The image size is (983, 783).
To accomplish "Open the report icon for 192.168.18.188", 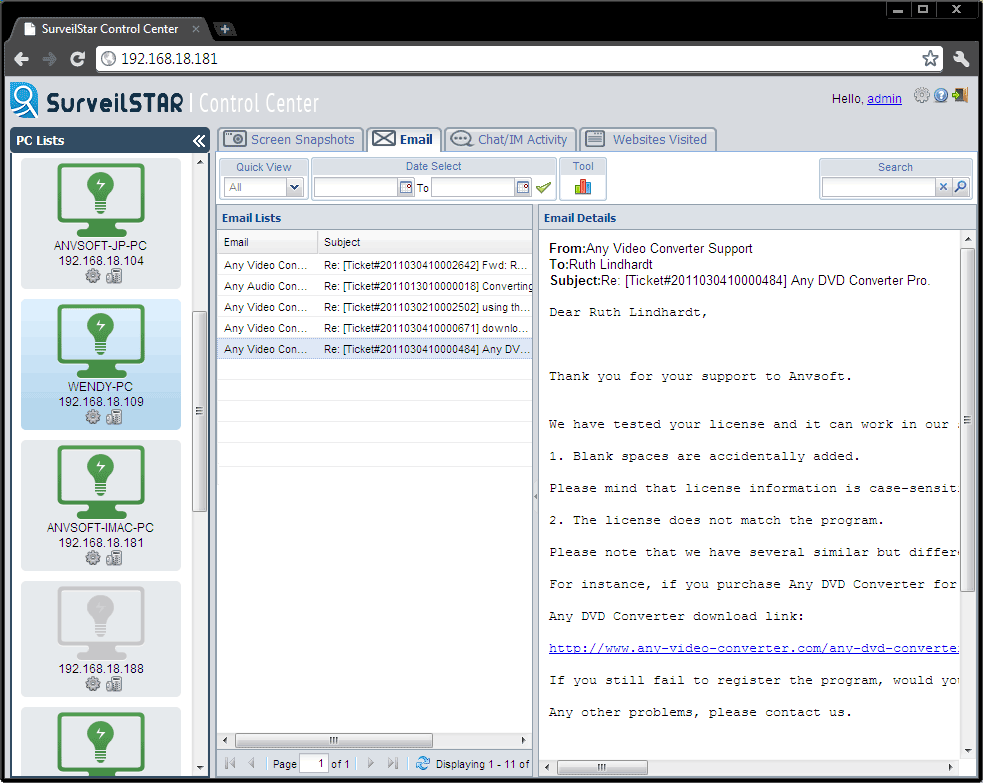I will pyautogui.click(x=114, y=684).
